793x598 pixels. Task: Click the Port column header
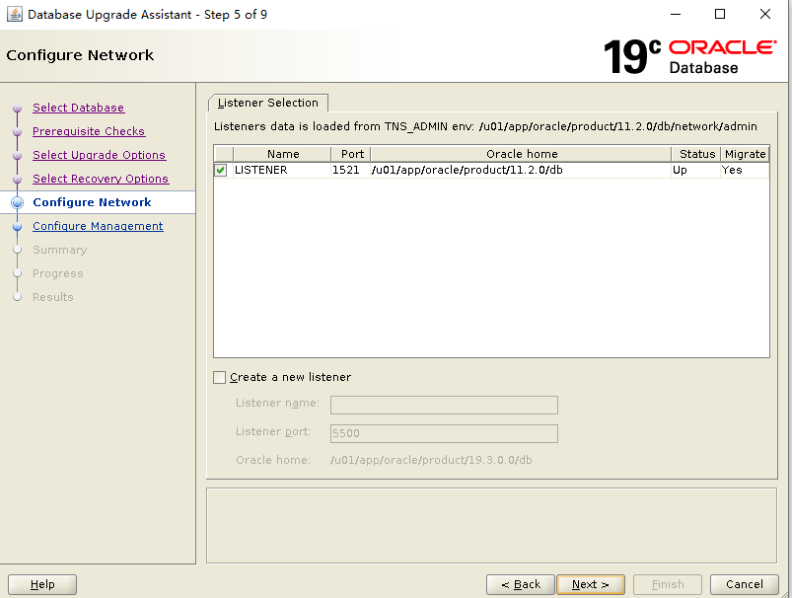click(351, 154)
